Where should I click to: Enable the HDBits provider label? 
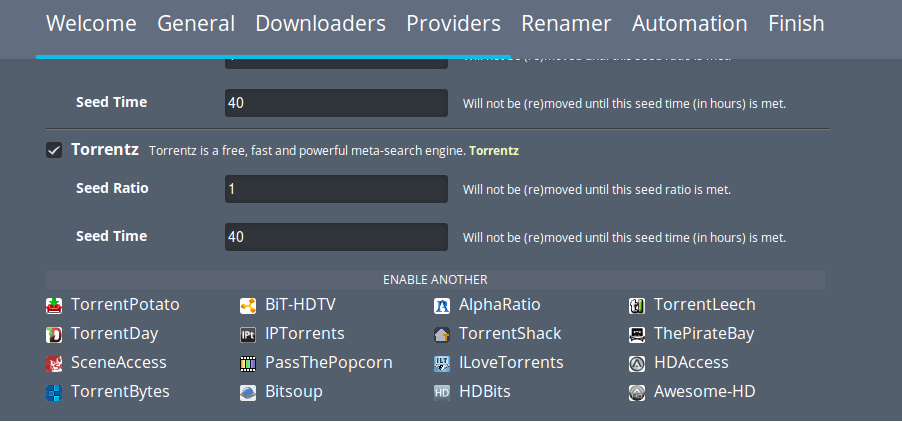[485, 392]
